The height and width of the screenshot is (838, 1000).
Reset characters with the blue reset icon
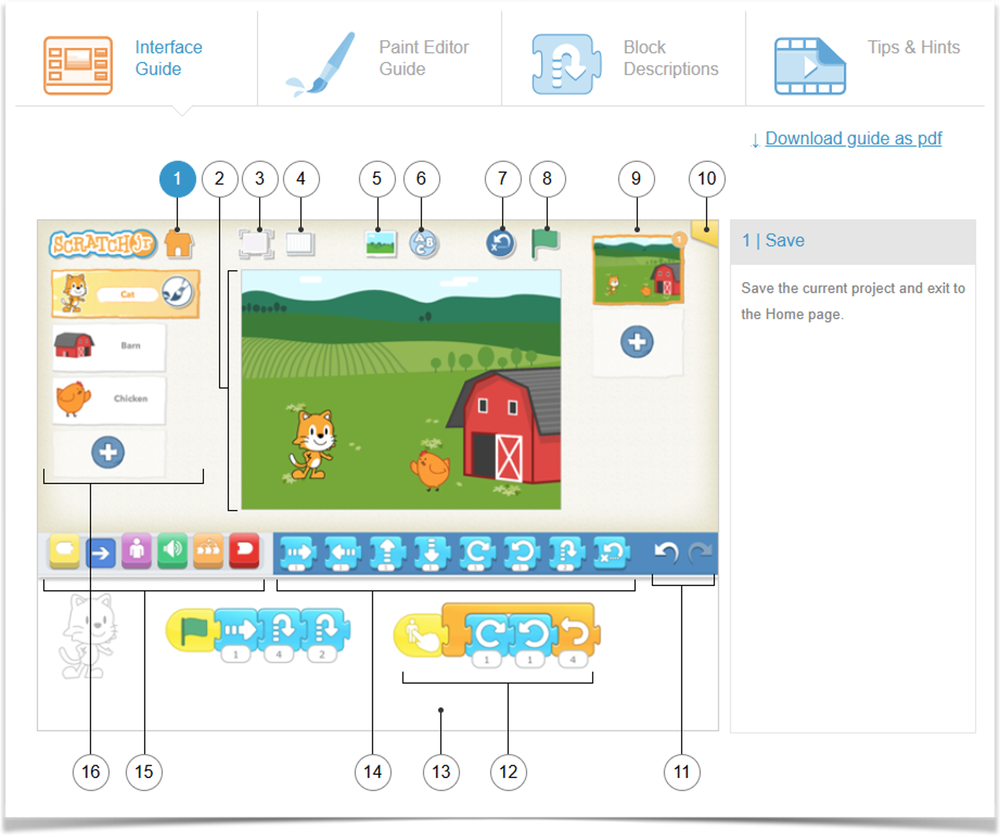[501, 241]
